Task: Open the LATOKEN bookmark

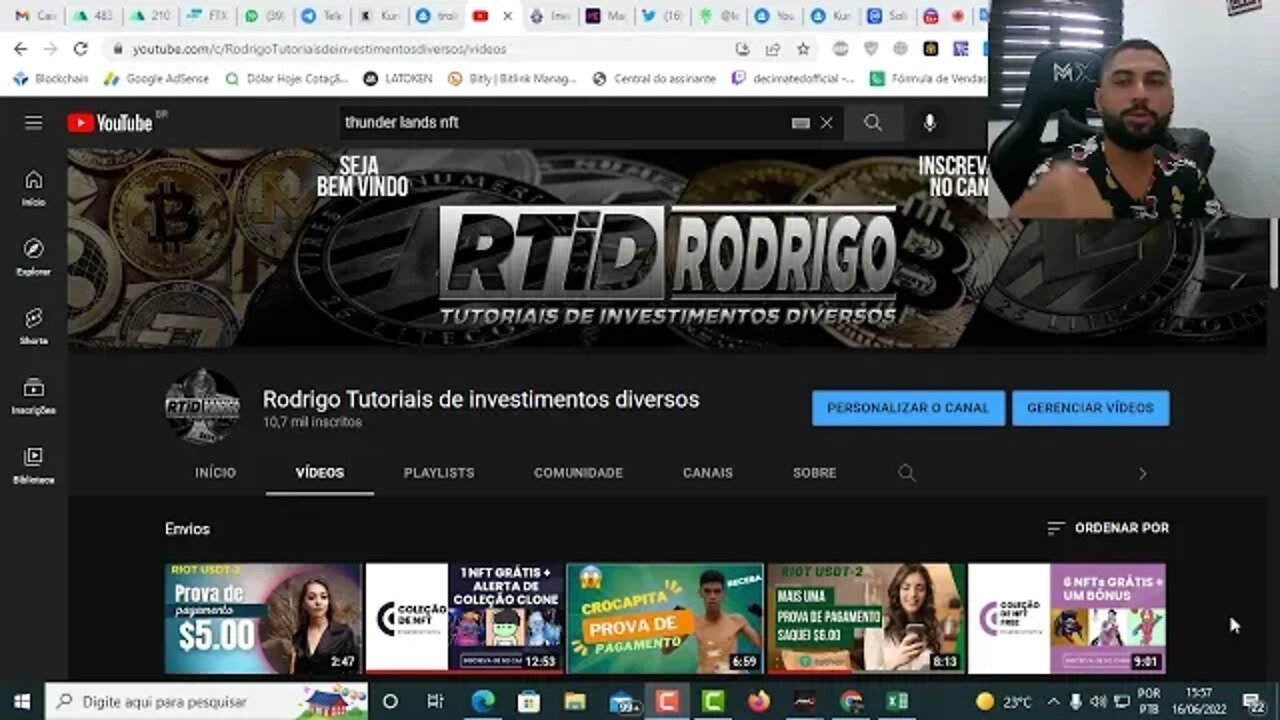Action: (398, 78)
